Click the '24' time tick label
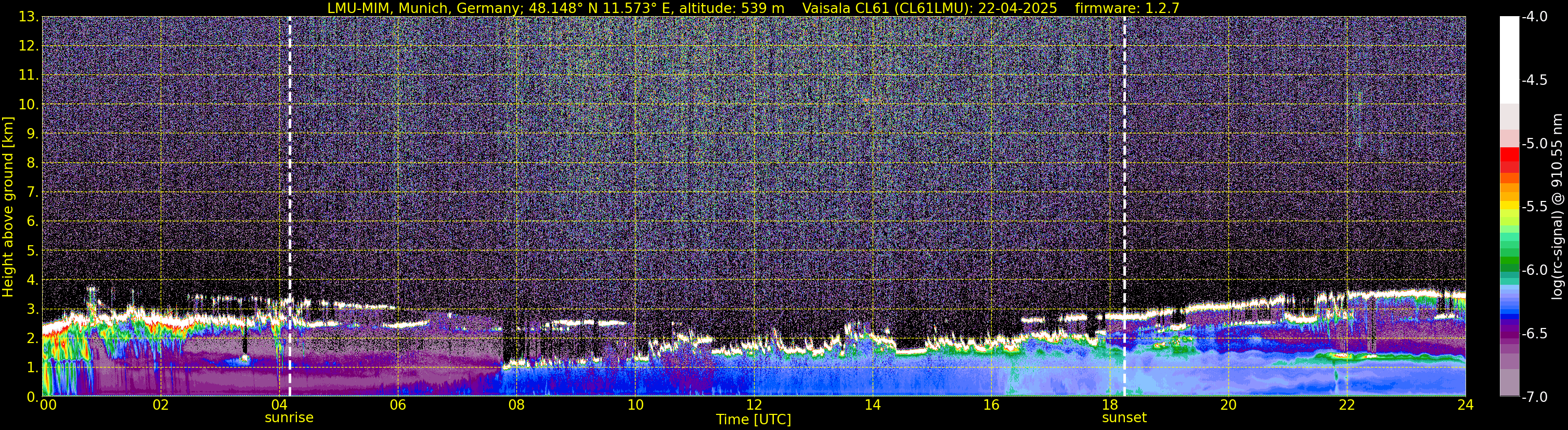Viewport: 1568px width, 430px height. 1465,405
